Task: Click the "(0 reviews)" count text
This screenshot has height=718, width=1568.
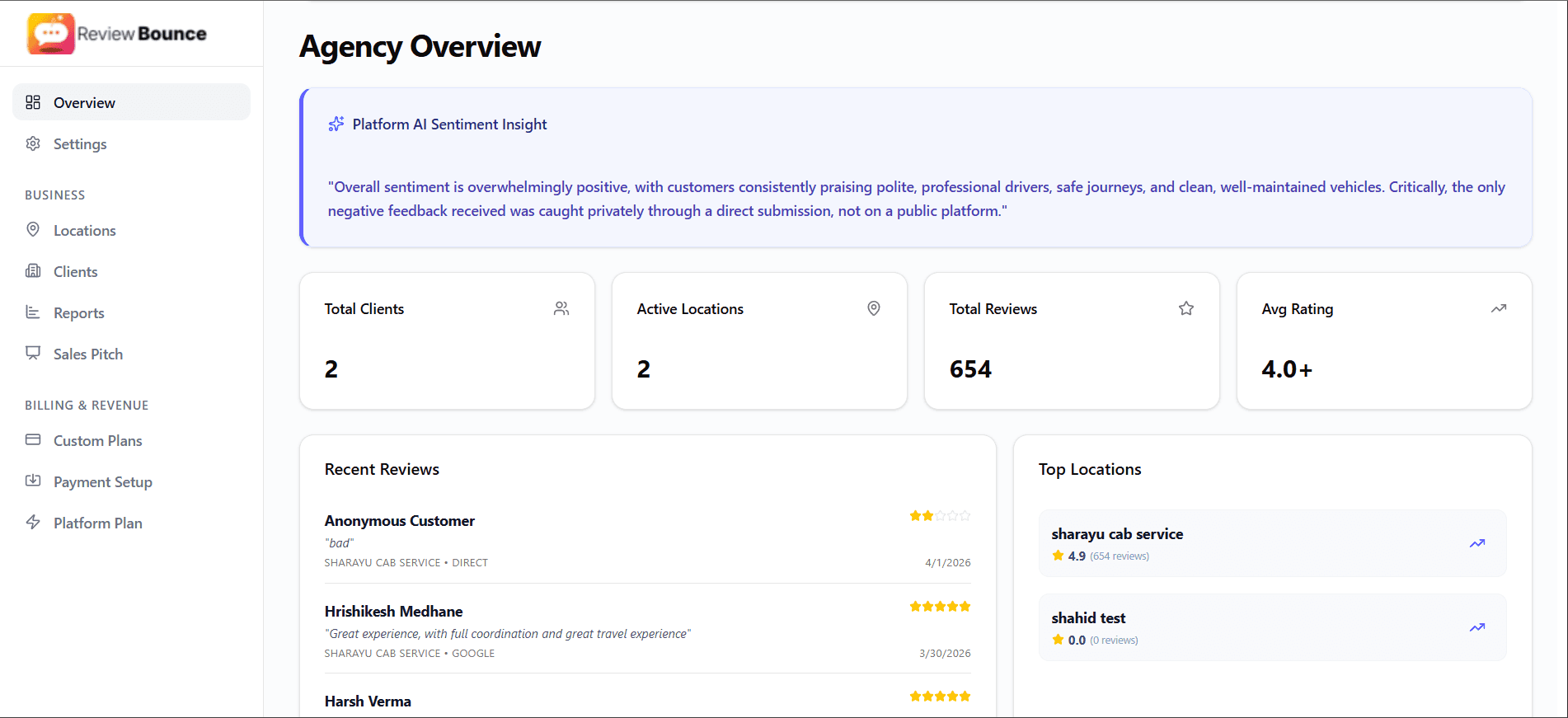Action: [1114, 641]
